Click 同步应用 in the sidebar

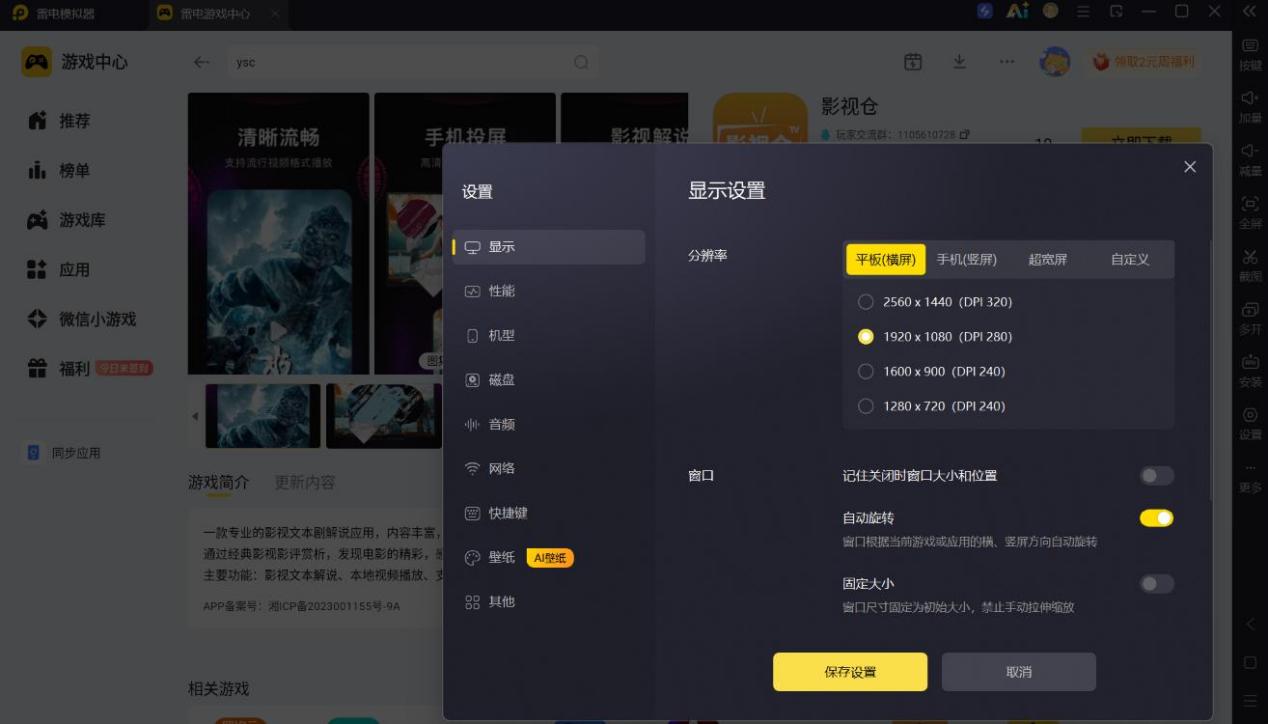(x=64, y=453)
